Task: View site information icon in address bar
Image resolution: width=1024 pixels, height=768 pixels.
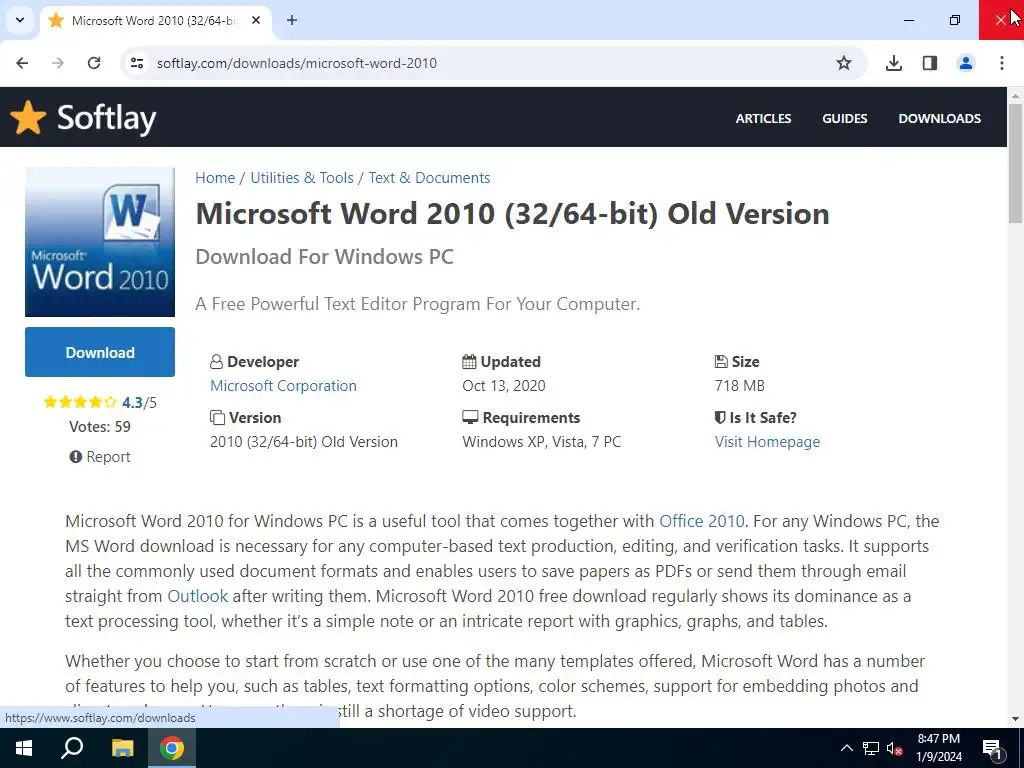Action: pyautogui.click(x=136, y=63)
